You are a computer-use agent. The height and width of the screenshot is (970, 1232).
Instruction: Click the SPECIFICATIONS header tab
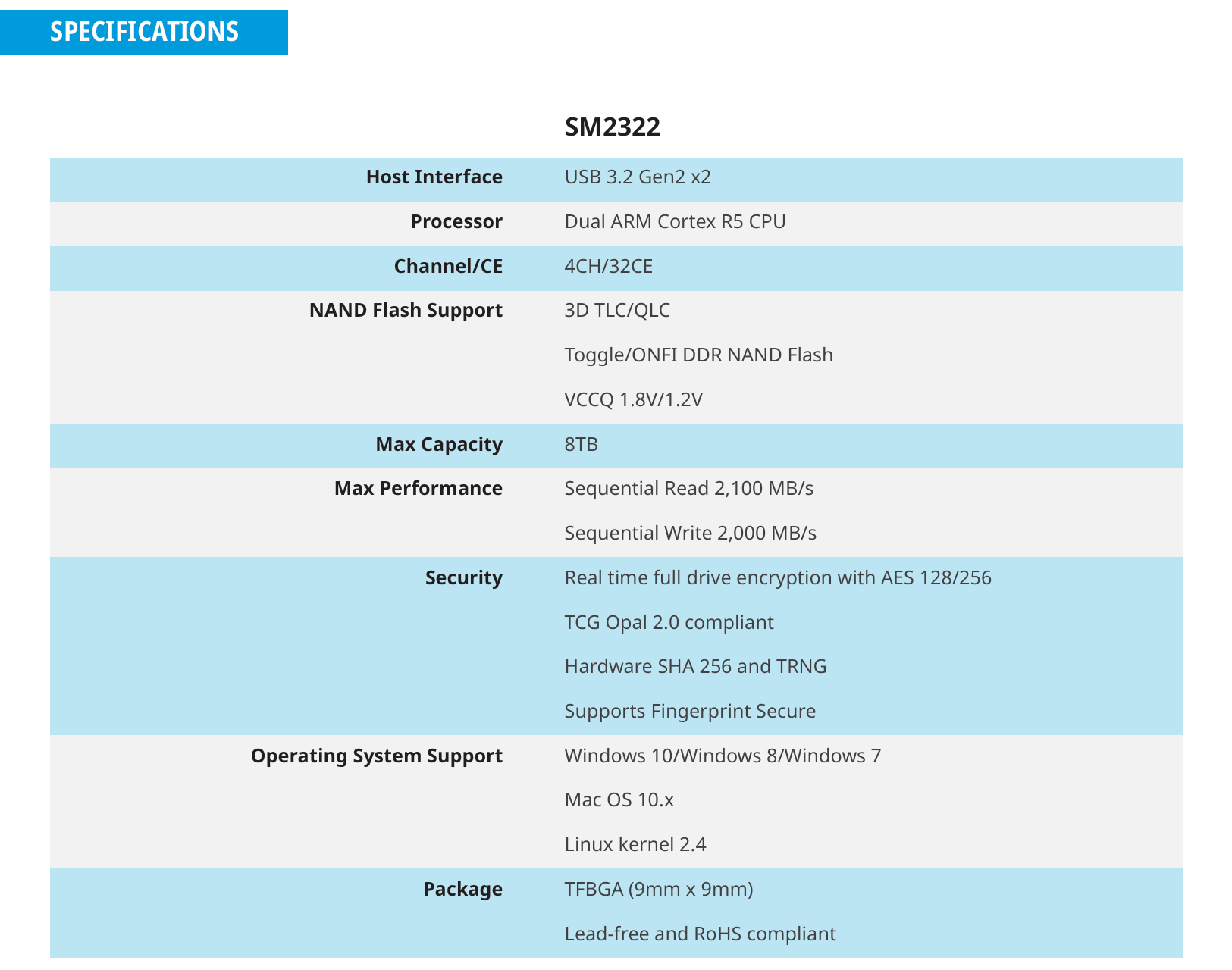tap(144, 32)
